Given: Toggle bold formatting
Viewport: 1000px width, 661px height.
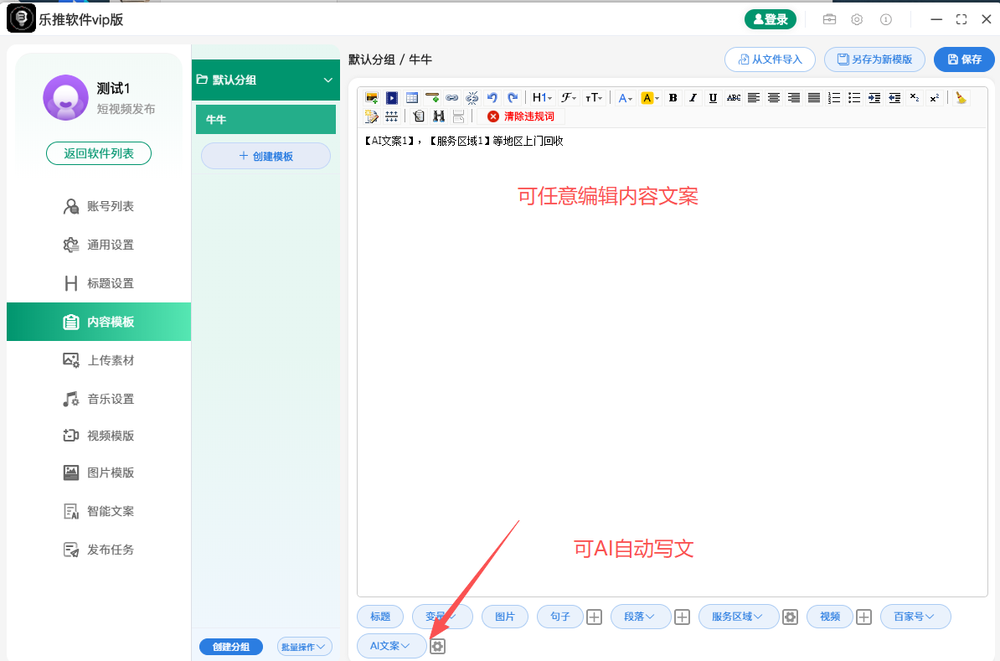Looking at the screenshot, I should click(x=672, y=97).
